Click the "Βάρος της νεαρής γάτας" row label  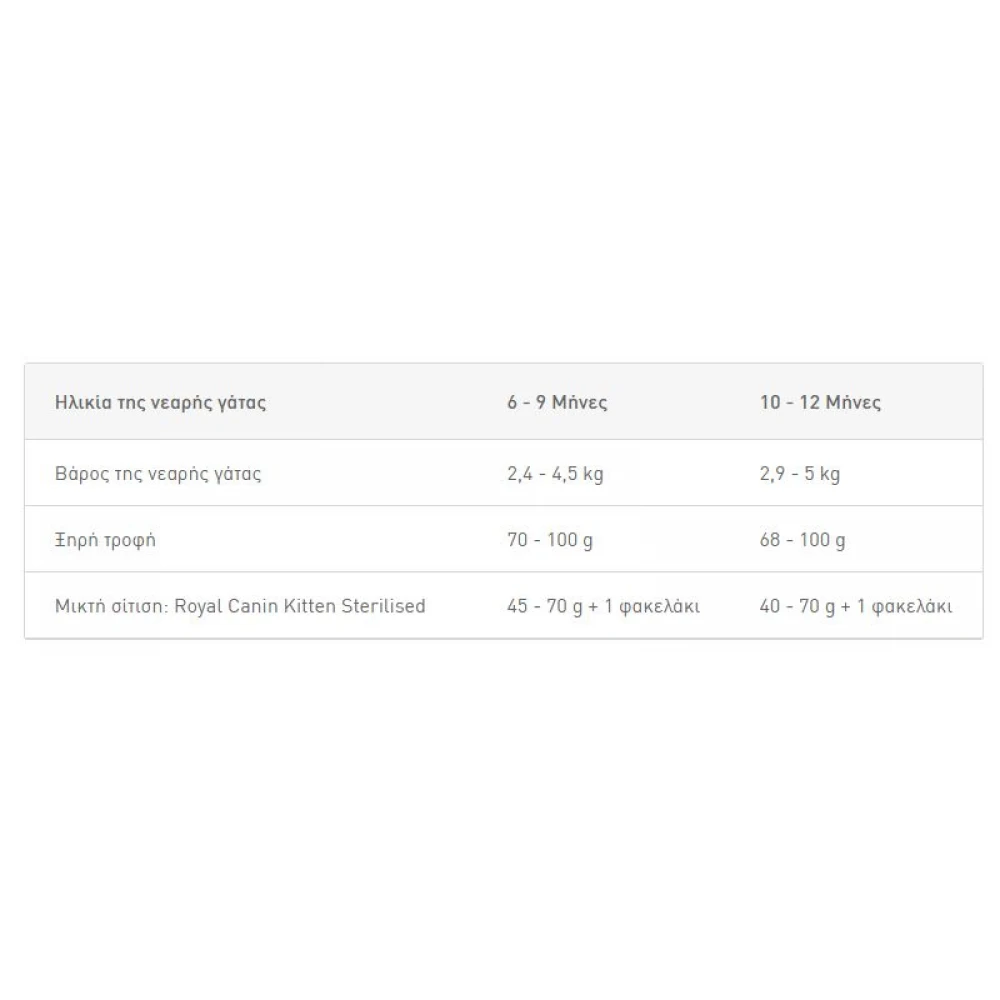[158, 474]
